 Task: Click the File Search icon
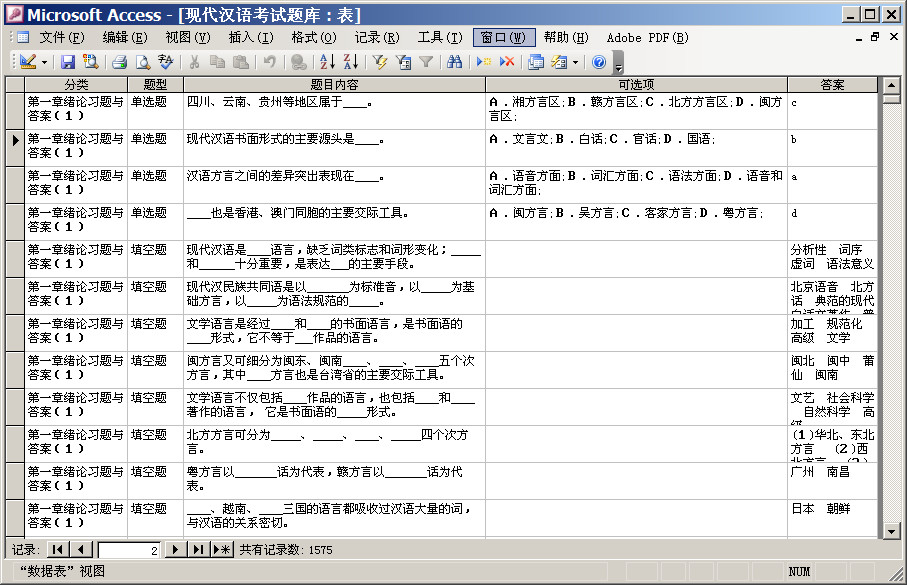[x=90, y=61]
